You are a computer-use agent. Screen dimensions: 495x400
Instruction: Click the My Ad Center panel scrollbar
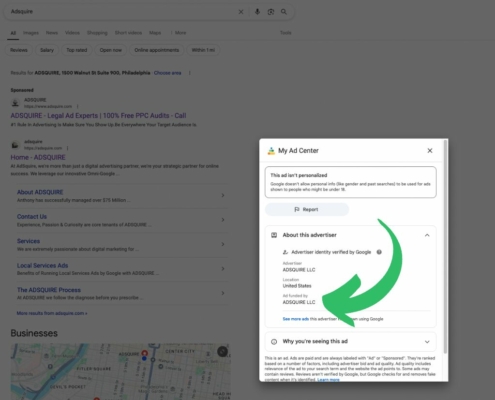click(x=445, y=247)
